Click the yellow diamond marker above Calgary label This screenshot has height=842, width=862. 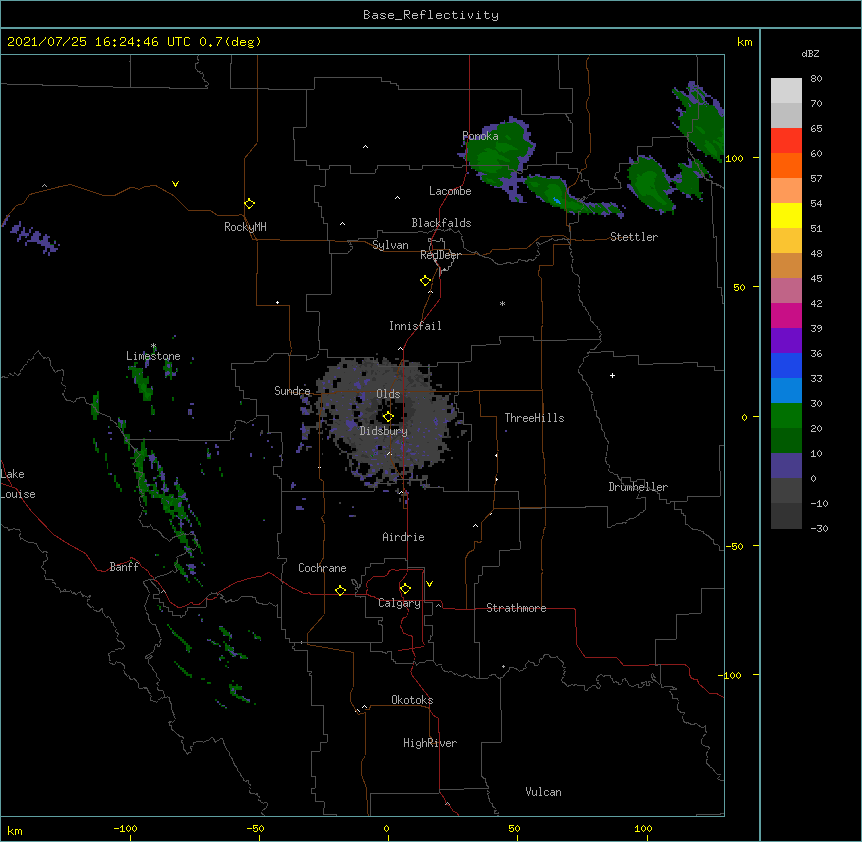[405, 589]
